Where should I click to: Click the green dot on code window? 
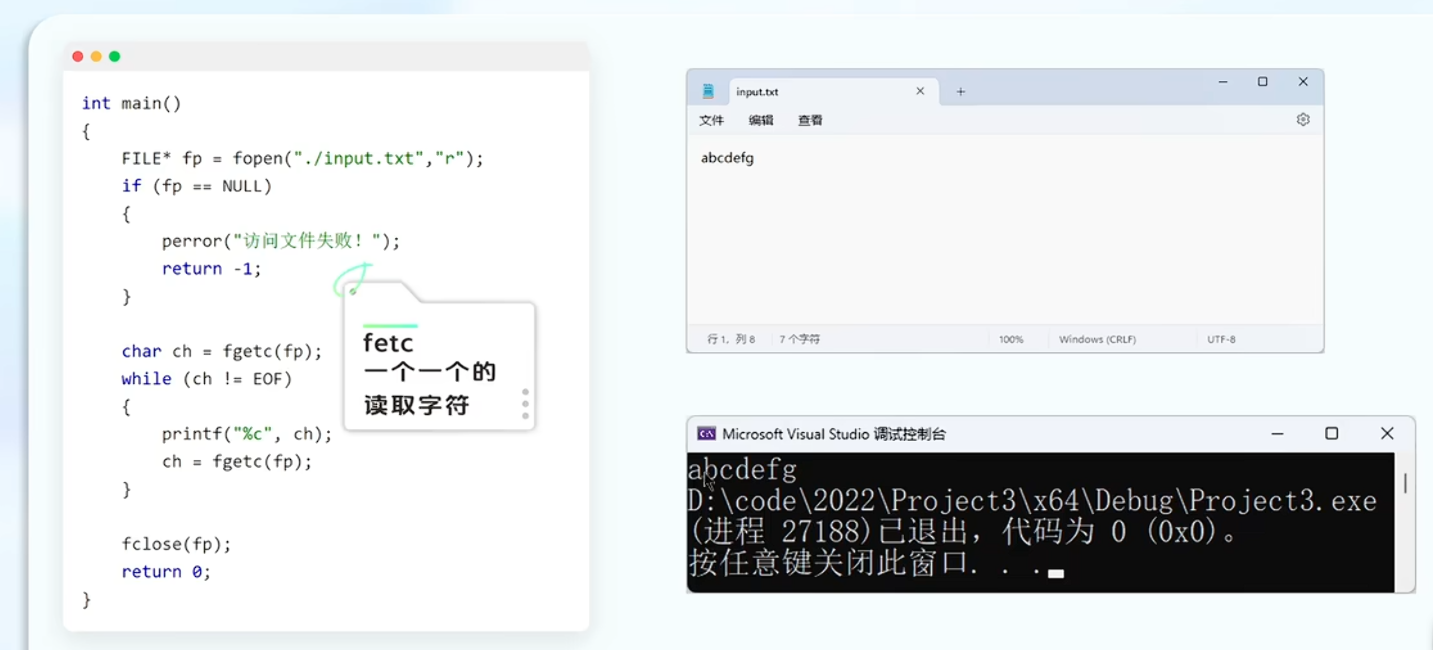tap(114, 56)
